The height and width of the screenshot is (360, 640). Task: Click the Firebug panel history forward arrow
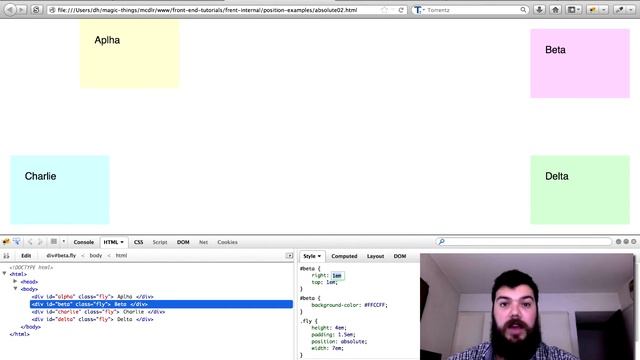(40, 242)
